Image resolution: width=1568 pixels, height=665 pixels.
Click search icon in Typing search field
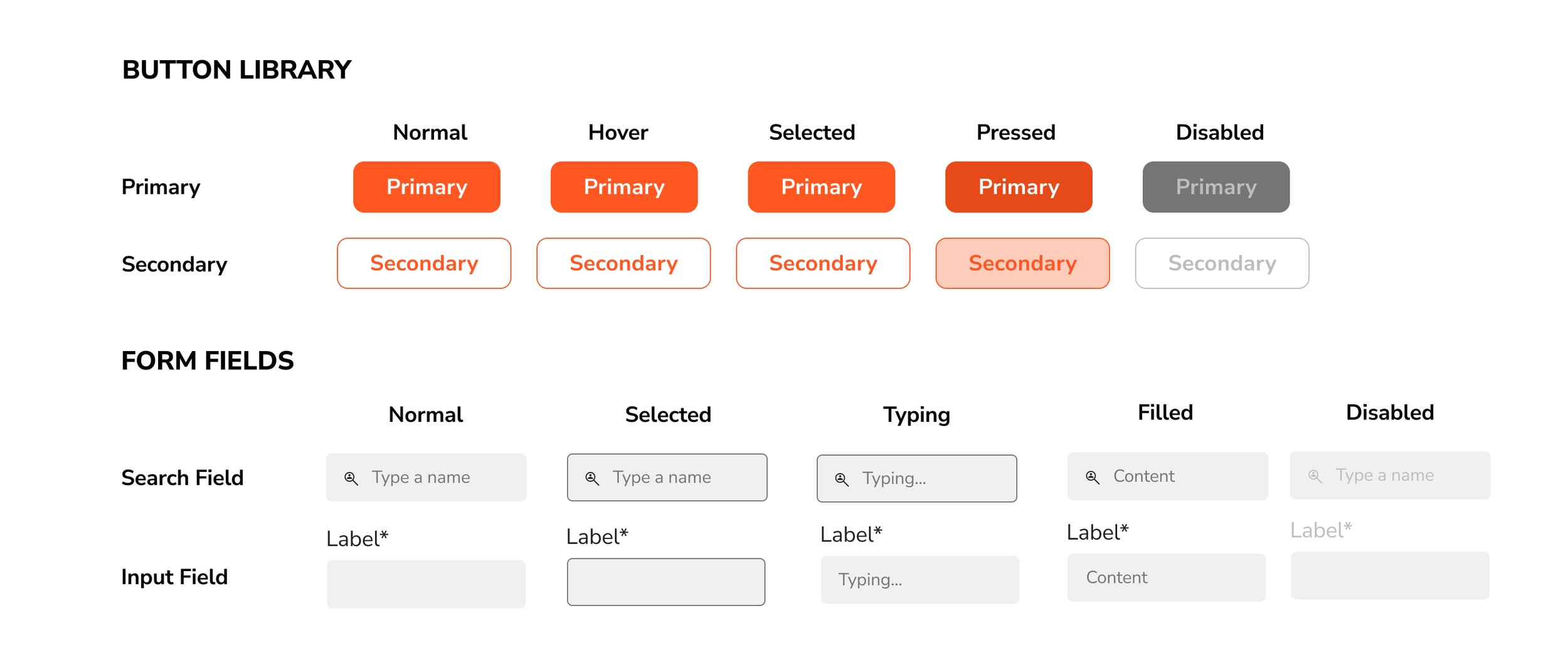[842, 480]
